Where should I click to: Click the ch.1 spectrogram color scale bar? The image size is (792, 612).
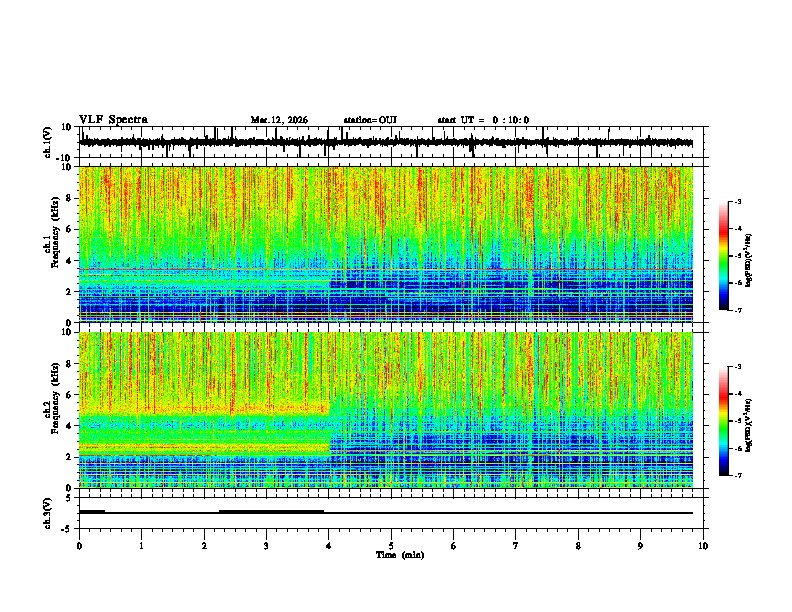(x=723, y=256)
